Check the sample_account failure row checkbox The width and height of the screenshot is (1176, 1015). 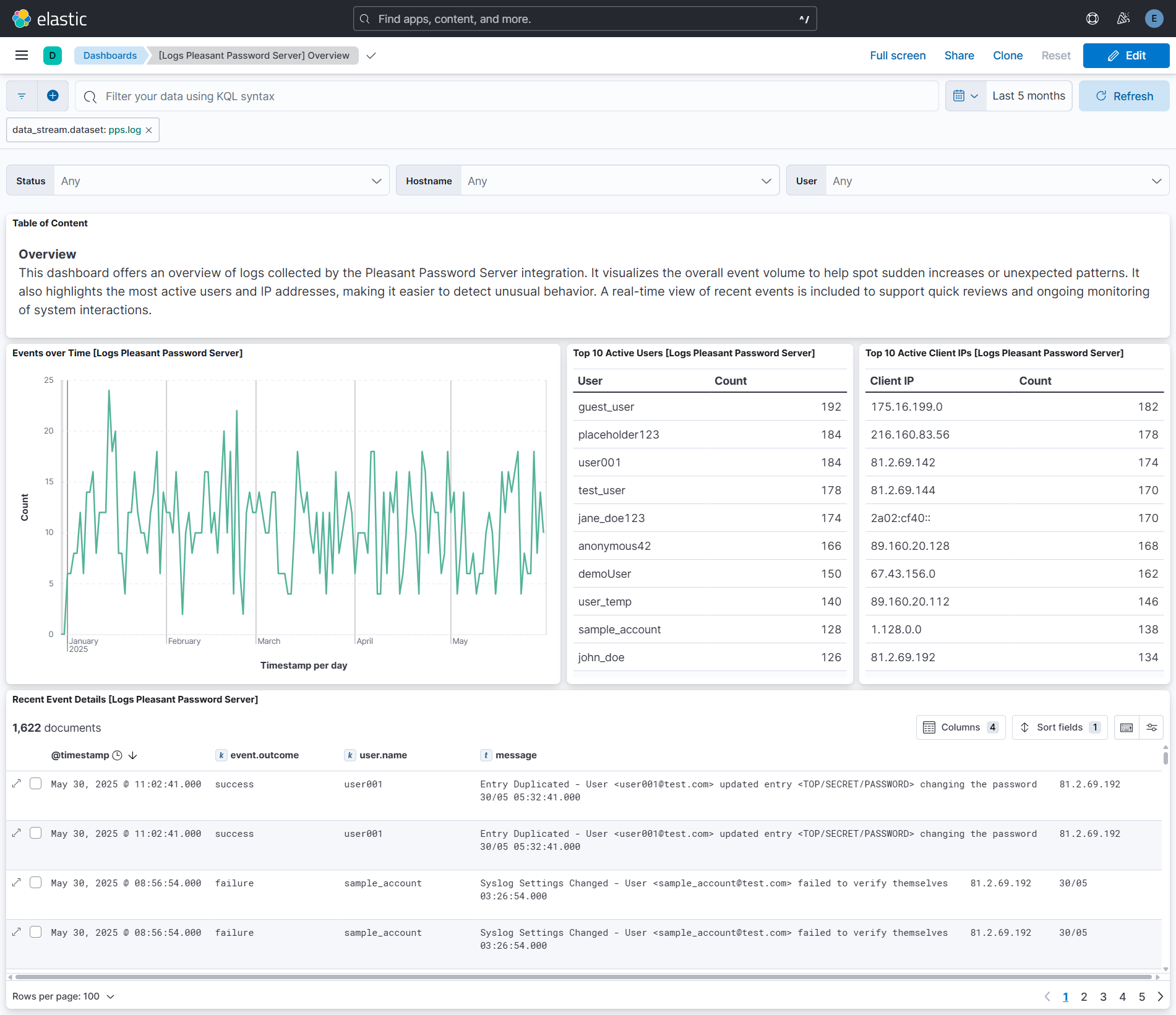point(36,883)
